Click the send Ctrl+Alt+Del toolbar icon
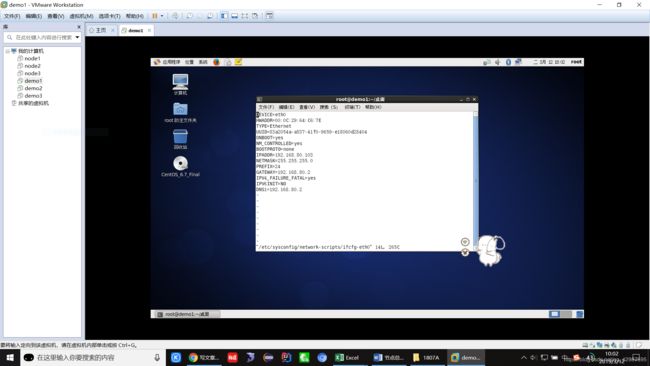Viewport: 650px width, 366px height. pyautogui.click(x=175, y=16)
